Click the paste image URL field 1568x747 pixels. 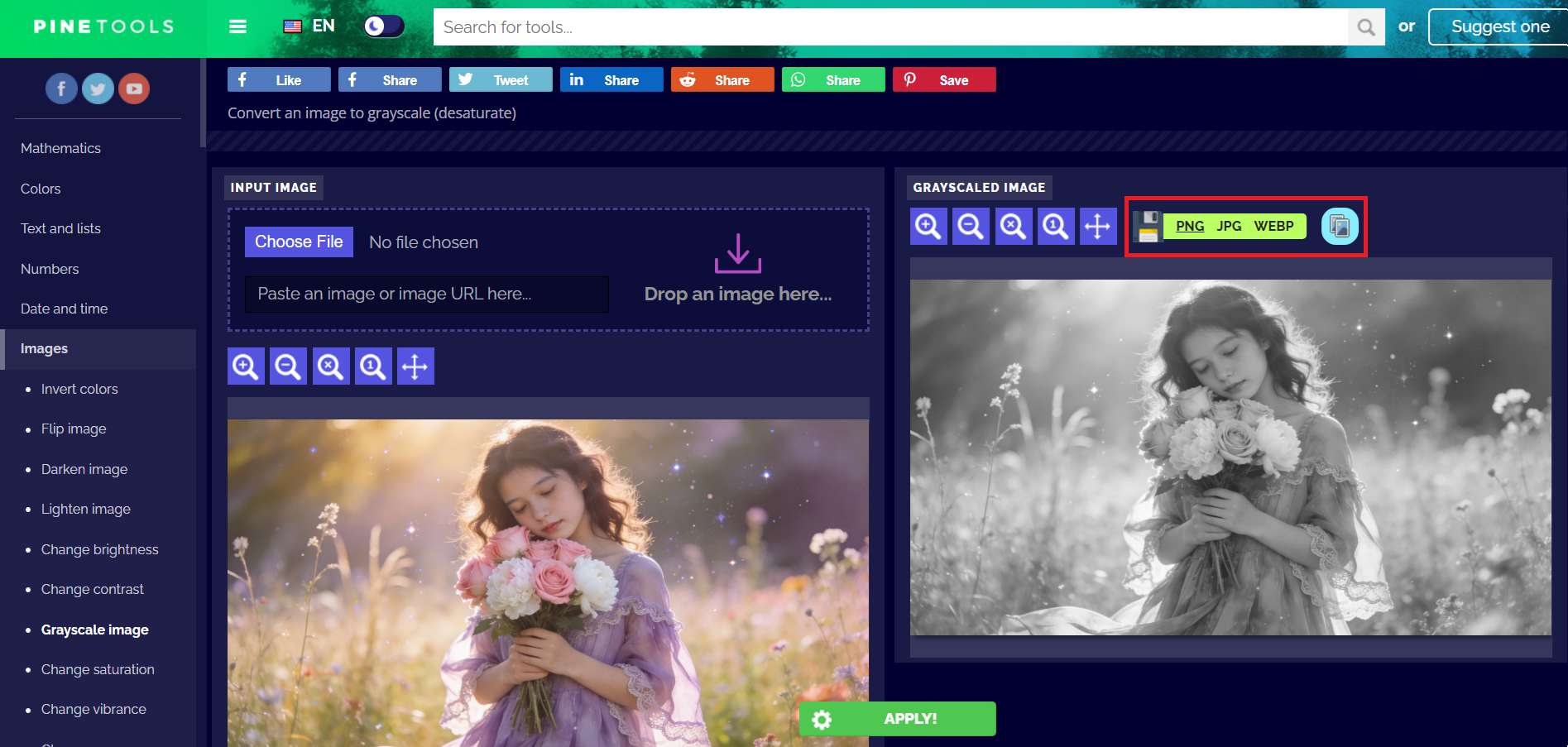[427, 294]
